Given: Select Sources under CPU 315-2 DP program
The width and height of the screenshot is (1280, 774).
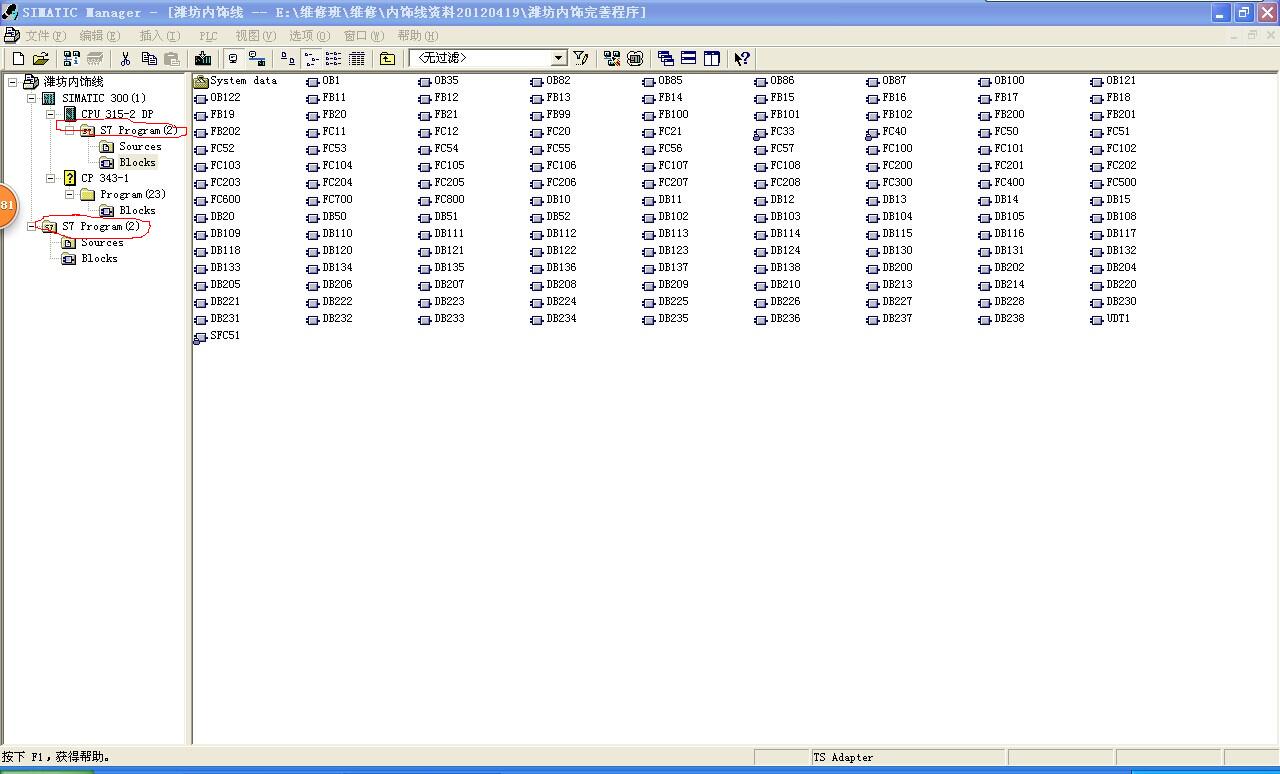Looking at the screenshot, I should tap(140, 146).
